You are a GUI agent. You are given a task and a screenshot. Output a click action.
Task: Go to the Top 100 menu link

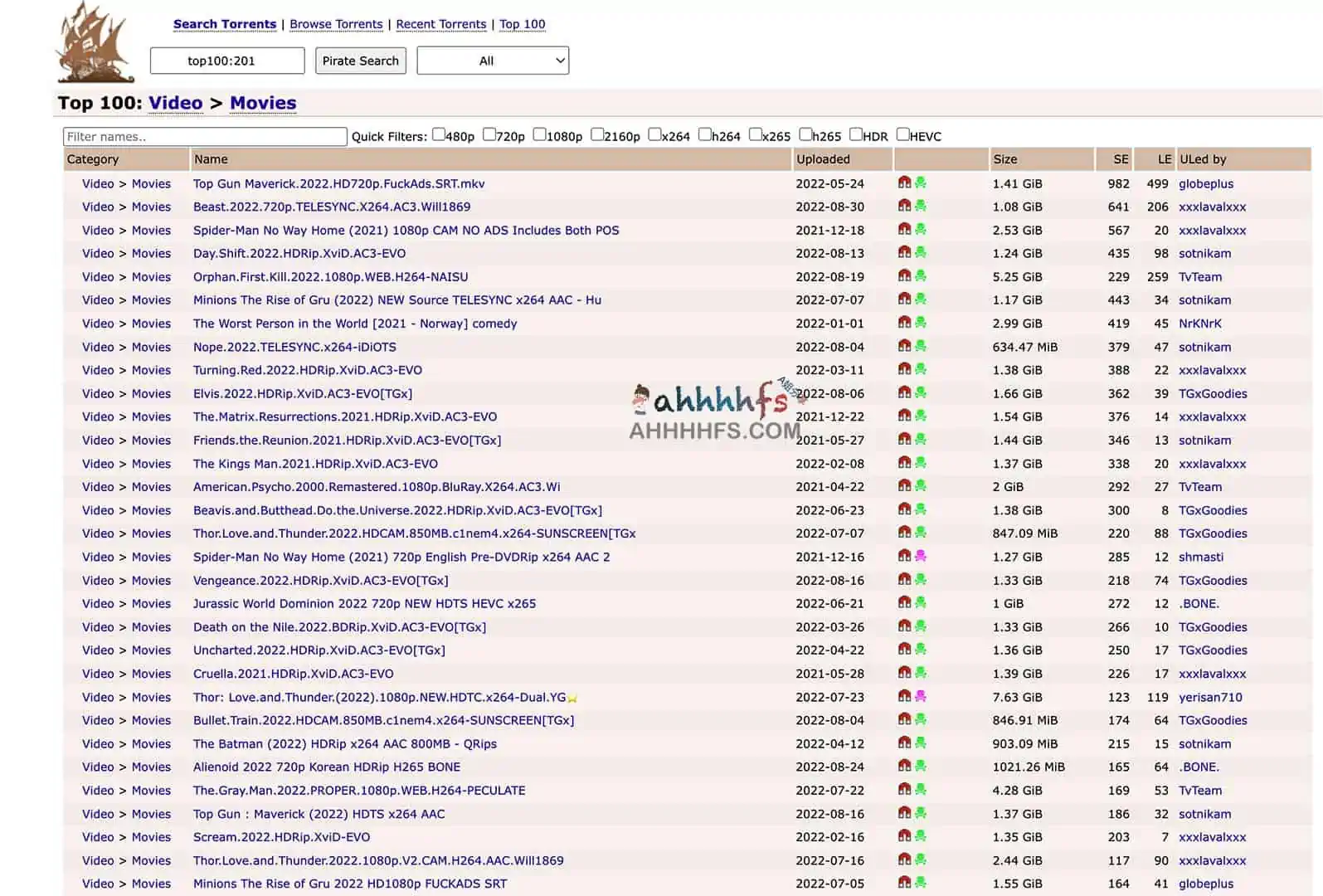522,24
